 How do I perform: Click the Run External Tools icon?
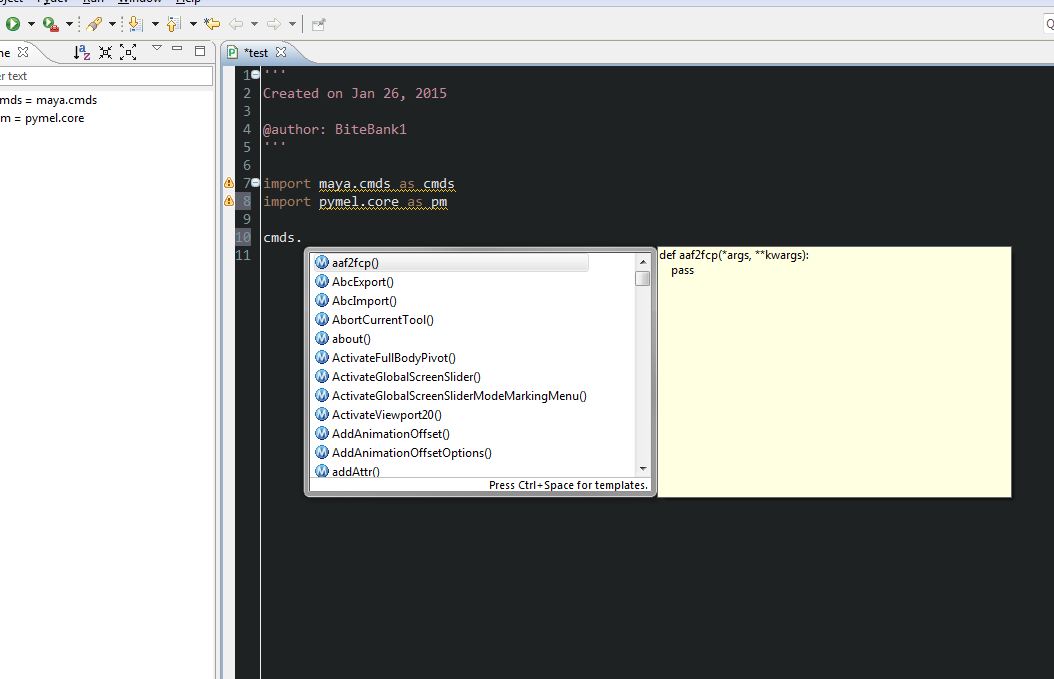click(50, 24)
